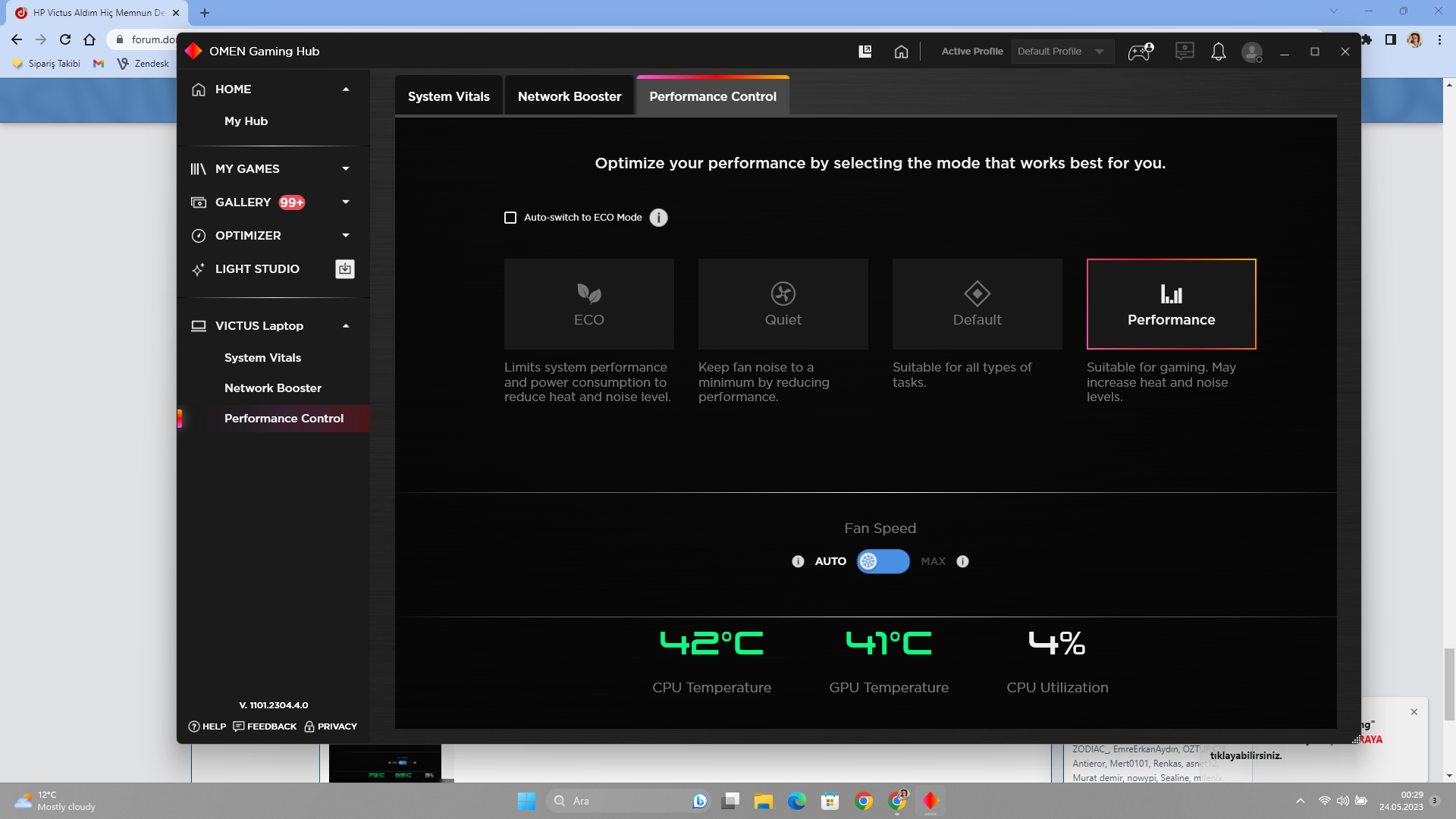Open the chat message icon in top bar
The width and height of the screenshot is (1456, 819).
[1184, 51]
